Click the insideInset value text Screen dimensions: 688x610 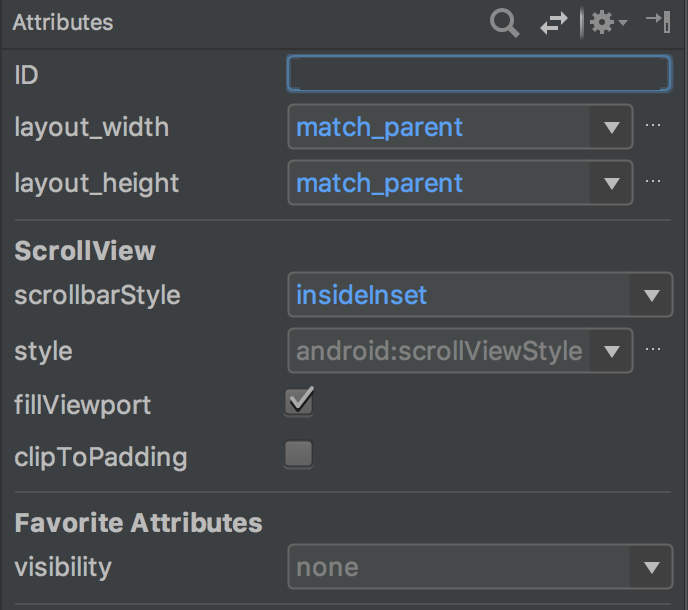click(361, 295)
